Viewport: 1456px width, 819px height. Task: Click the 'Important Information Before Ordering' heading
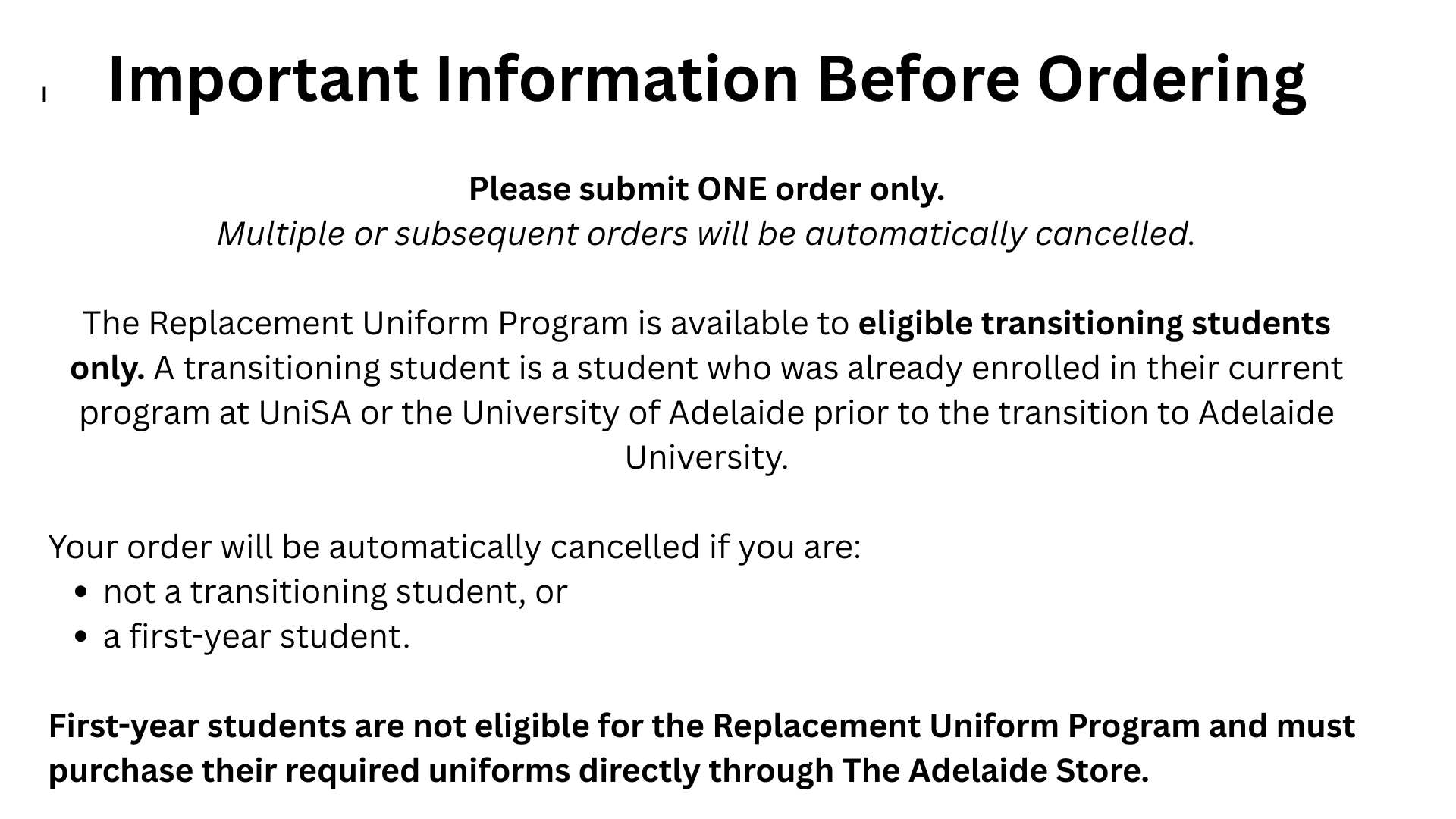click(707, 80)
